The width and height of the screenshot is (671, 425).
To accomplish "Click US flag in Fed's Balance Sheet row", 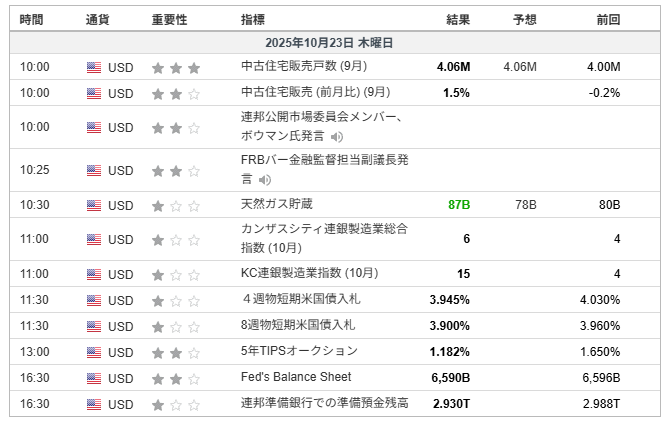I will click(x=94, y=377).
